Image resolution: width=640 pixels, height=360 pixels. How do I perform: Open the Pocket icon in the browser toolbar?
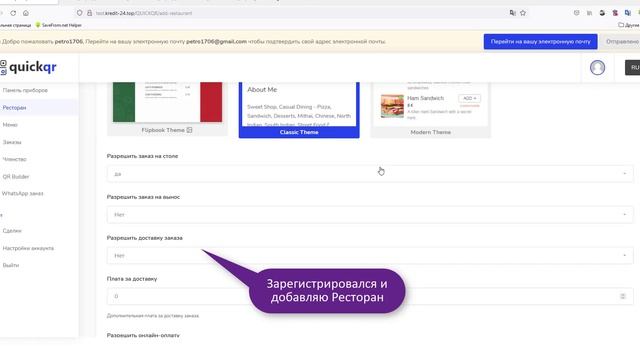(576, 13)
